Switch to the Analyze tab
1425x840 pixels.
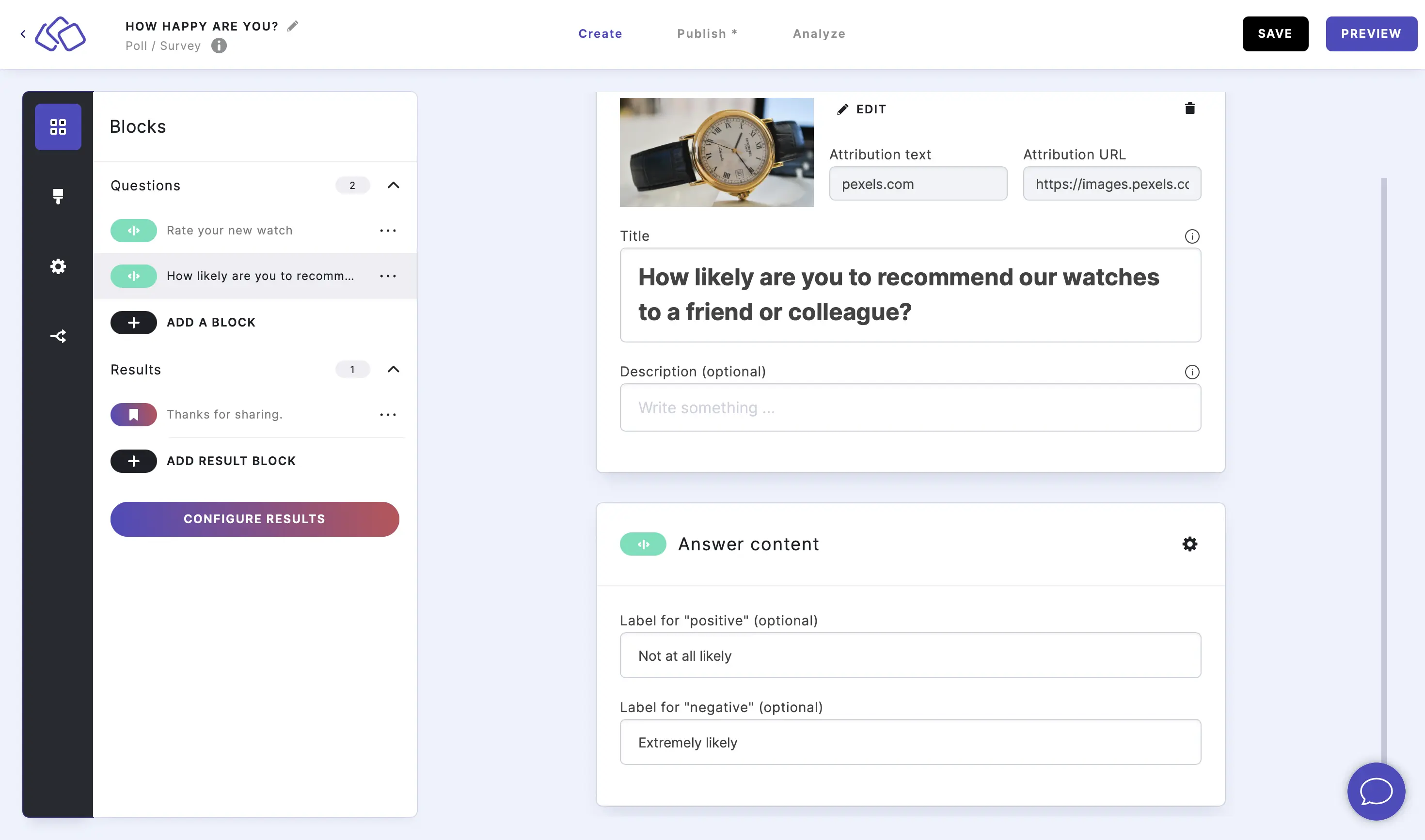[x=819, y=33]
